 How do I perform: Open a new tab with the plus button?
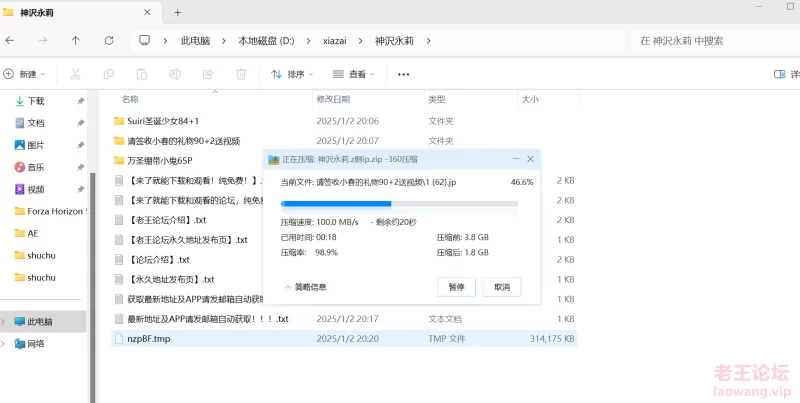(x=178, y=13)
